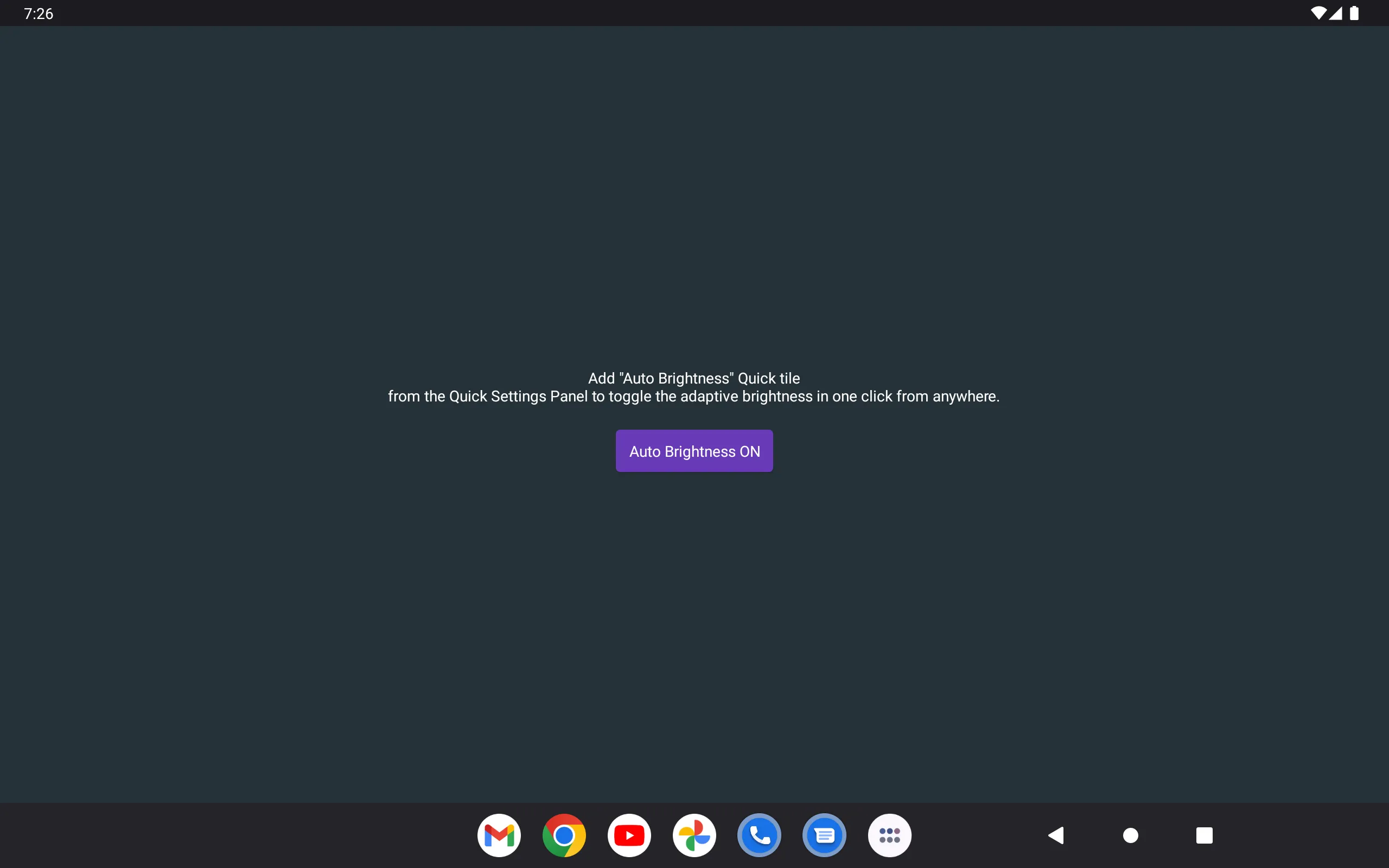Open the Messages app icon
Screen dimensions: 1389x868
point(824,835)
